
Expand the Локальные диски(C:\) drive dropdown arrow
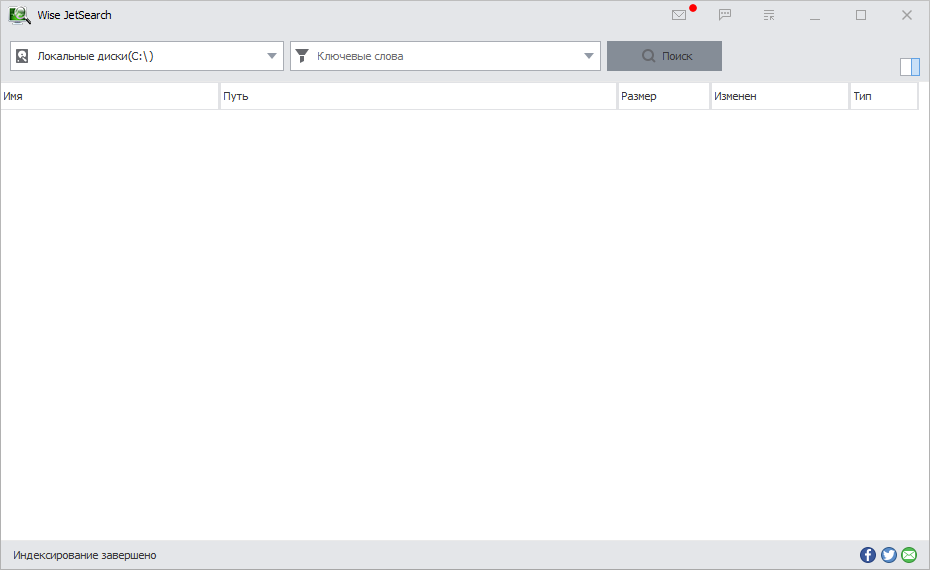point(272,56)
